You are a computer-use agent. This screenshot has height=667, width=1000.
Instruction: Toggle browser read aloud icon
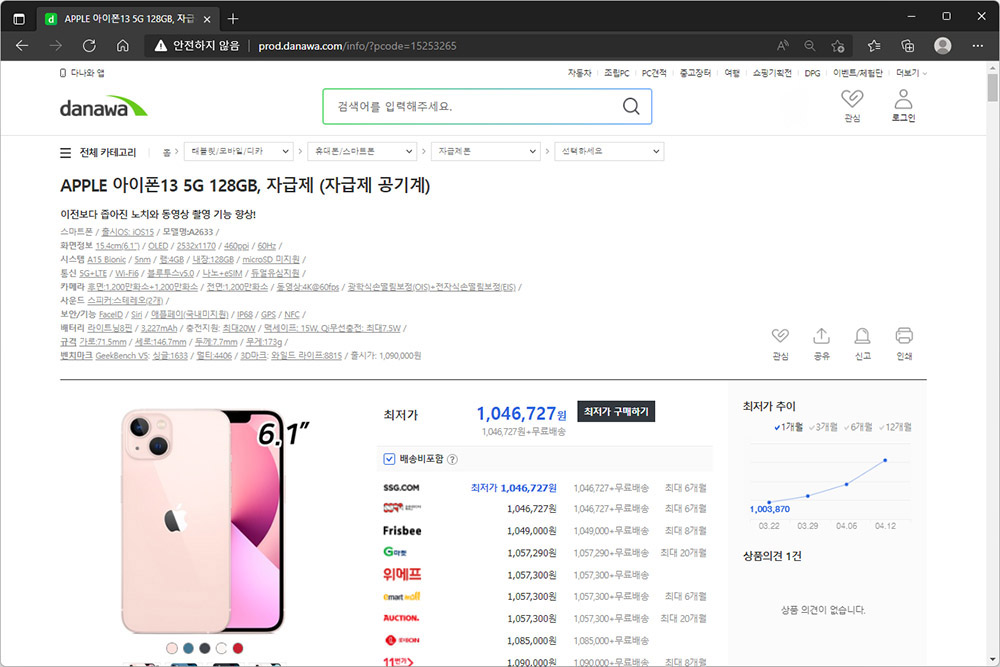pyautogui.click(x=783, y=45)
